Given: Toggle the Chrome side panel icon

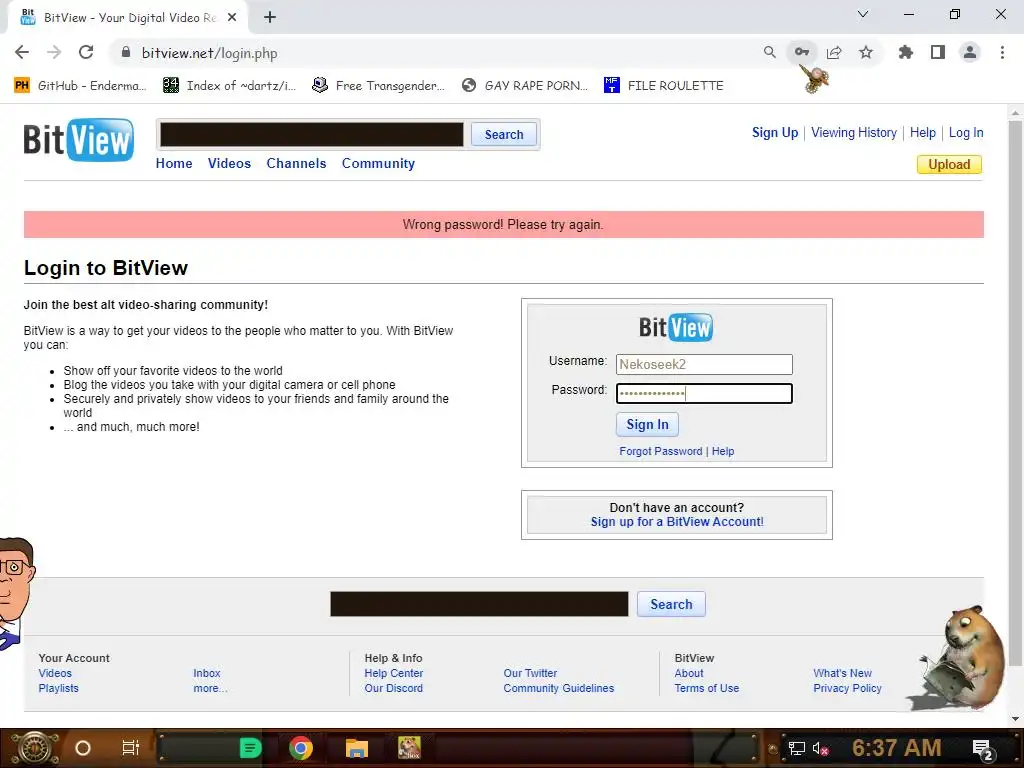Looking at the screenshot, I should click(938, 52).
